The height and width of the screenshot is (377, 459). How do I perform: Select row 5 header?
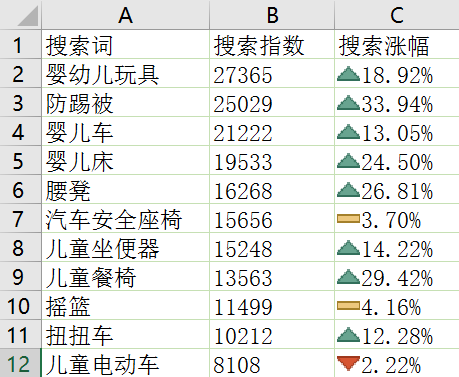pyautogui.click(x=20, y=160)
